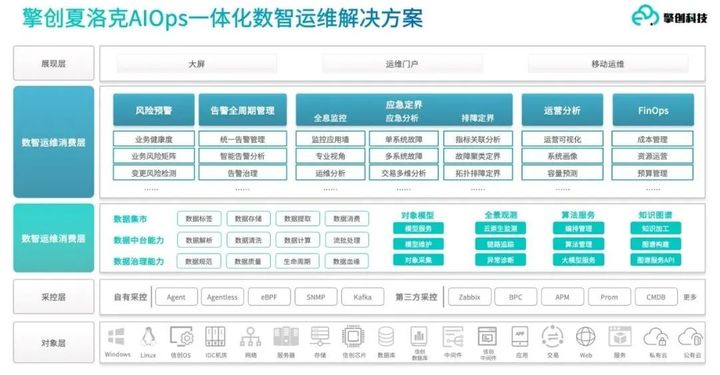Select the 风险预警 header block
This screenshot has height=375, width=720.
(x=153, y=110)
